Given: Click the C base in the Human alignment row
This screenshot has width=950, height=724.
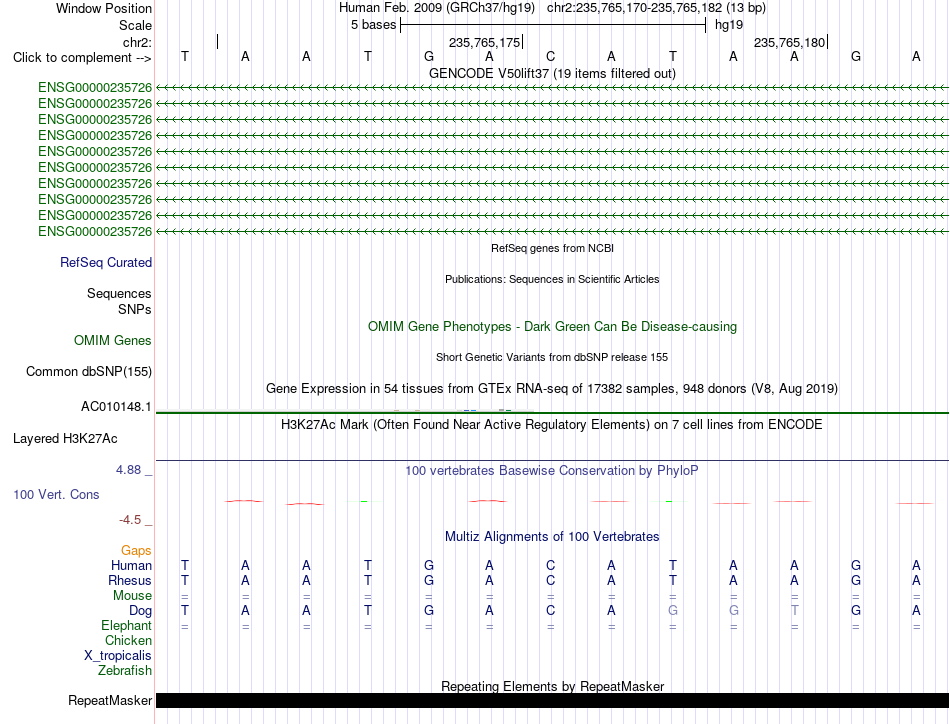Looking at the screenshot, I should pos(550,565).
